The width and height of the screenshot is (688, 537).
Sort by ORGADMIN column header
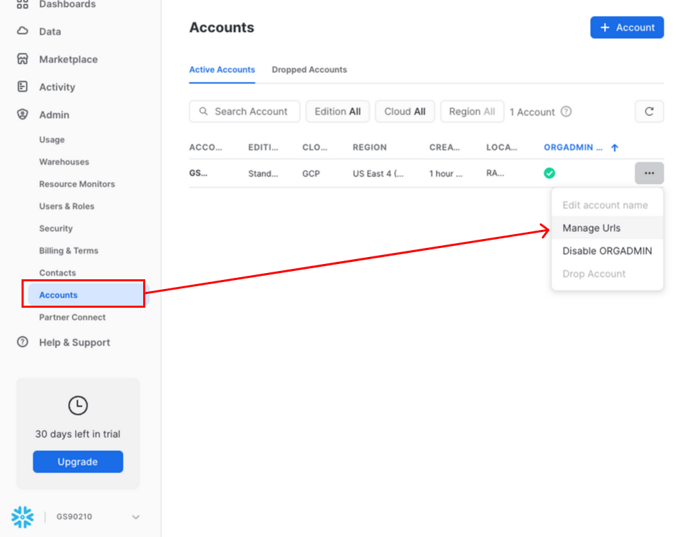point(573,147)
